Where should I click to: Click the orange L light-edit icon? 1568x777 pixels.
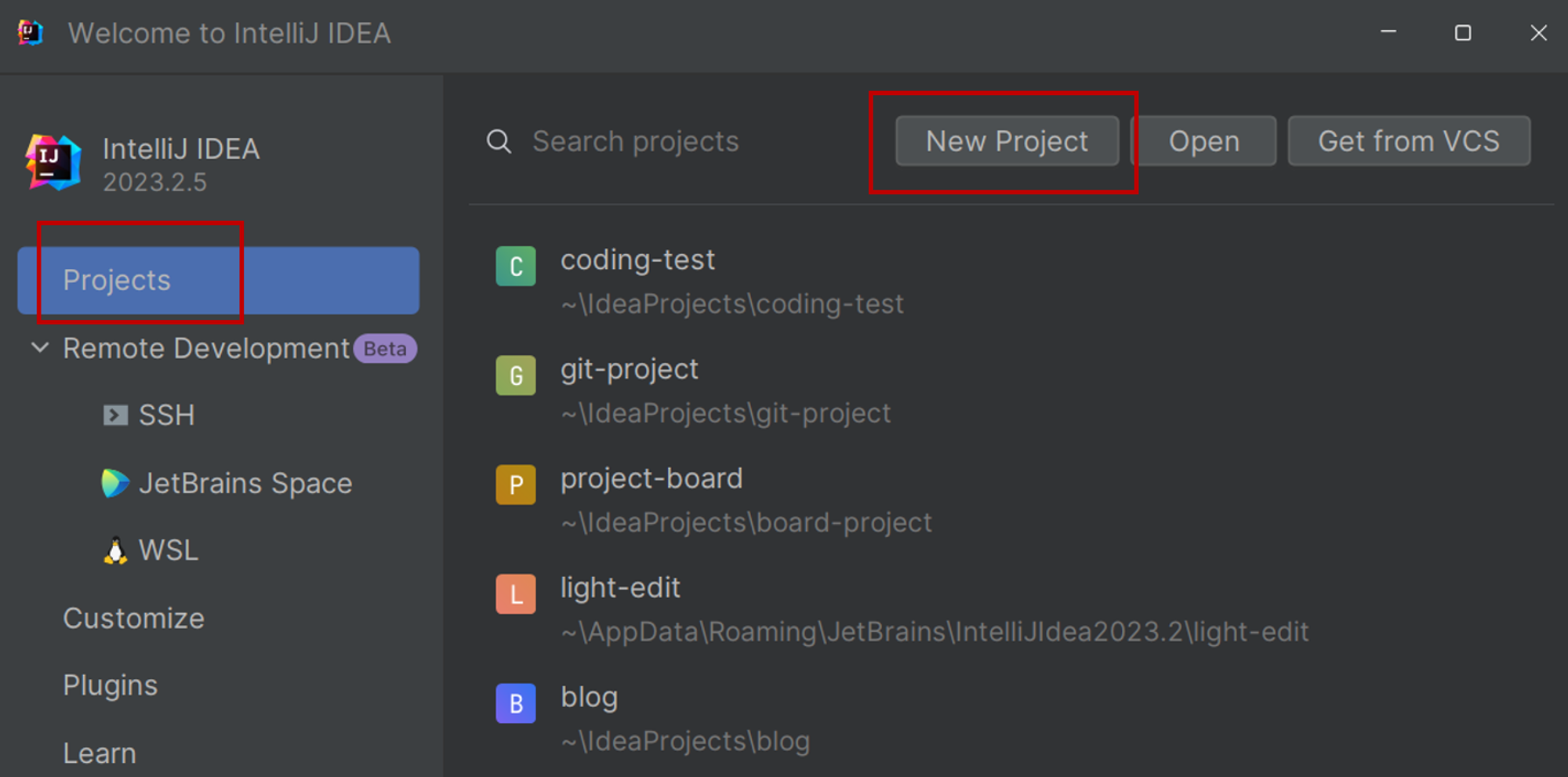pyautogui.click(x=515, y=594)
